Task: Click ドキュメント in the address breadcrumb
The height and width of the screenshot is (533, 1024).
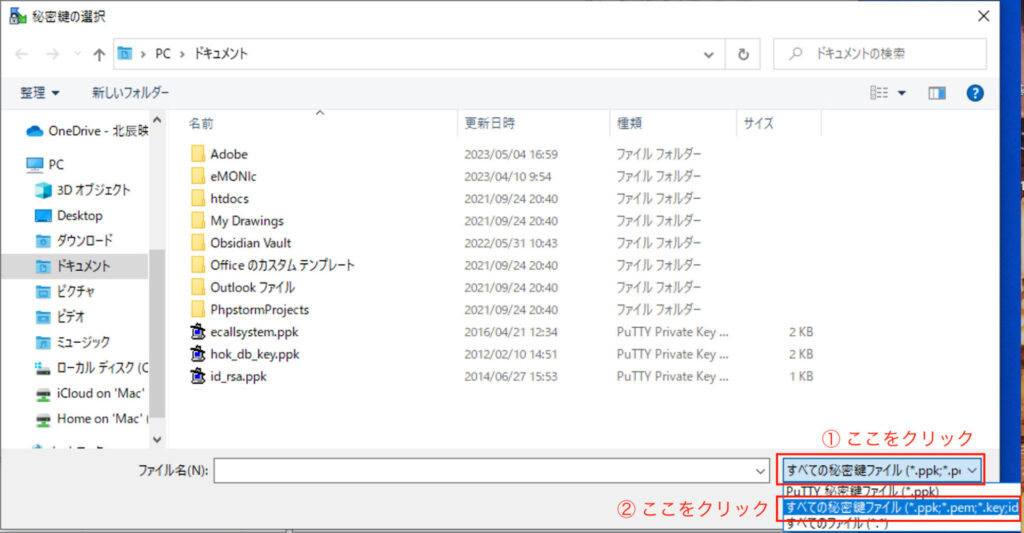Action: [221, 54]
